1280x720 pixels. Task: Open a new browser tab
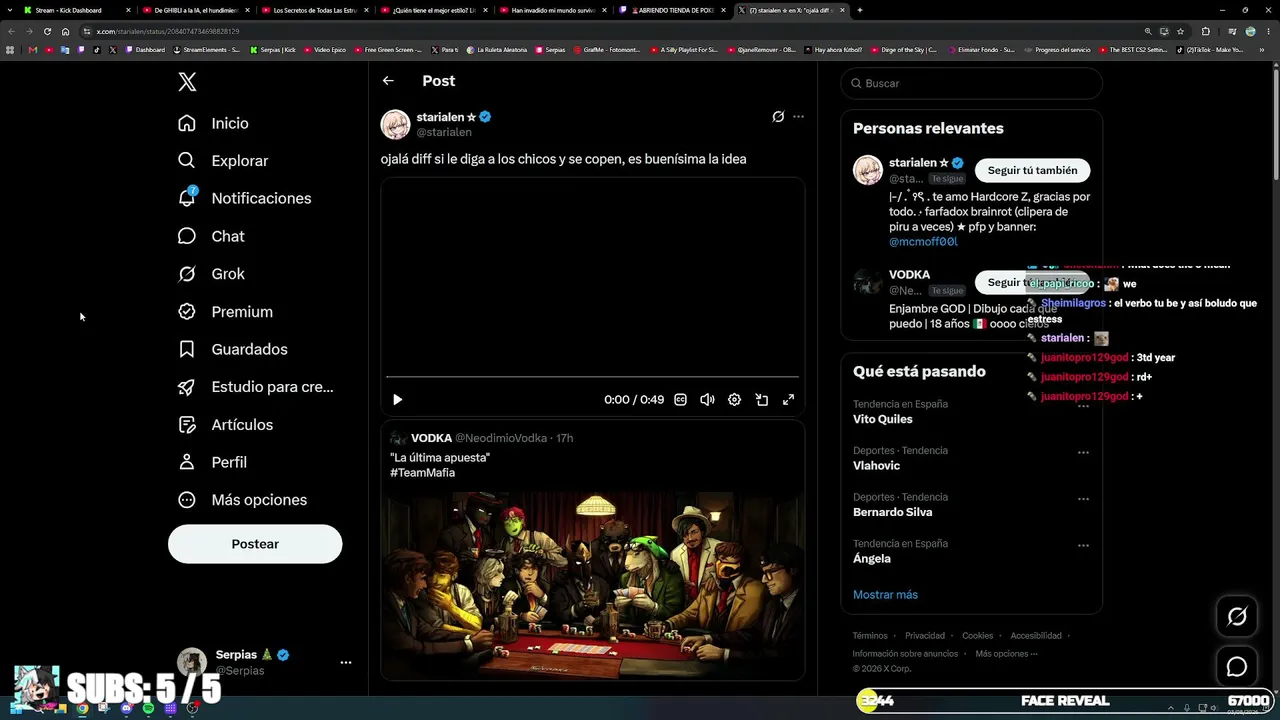click(860, 10)
